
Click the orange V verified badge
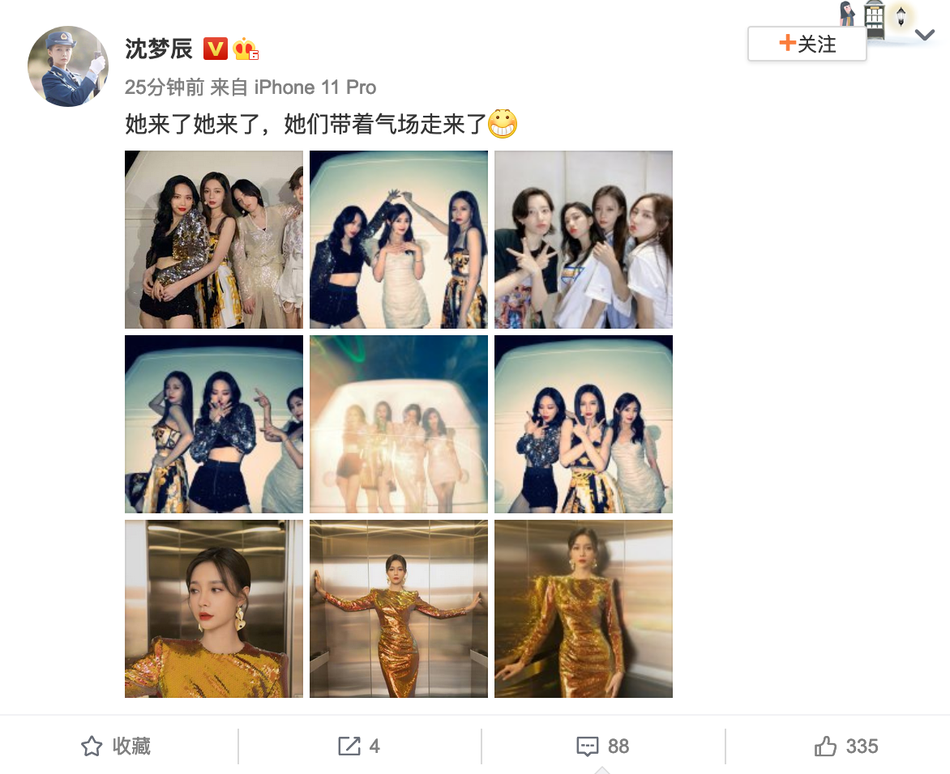pos(215,49)
